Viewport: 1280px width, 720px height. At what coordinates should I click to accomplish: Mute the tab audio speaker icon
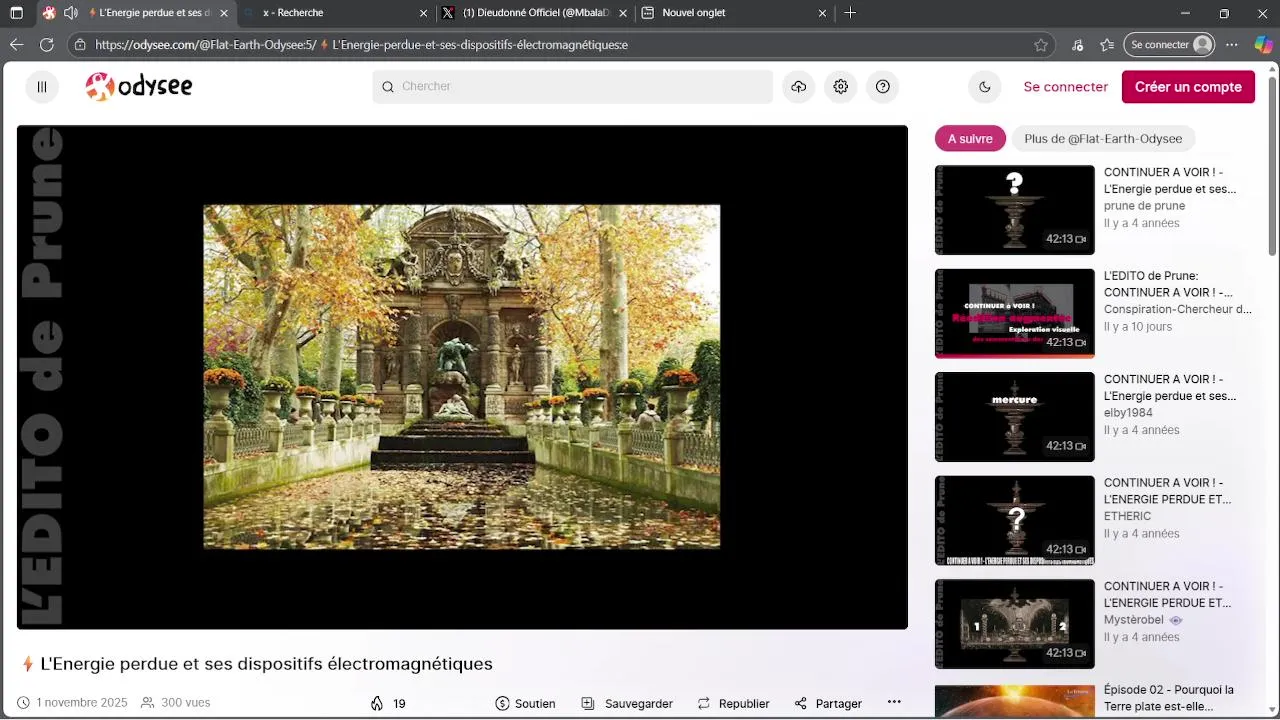click(x=70, y=13)
